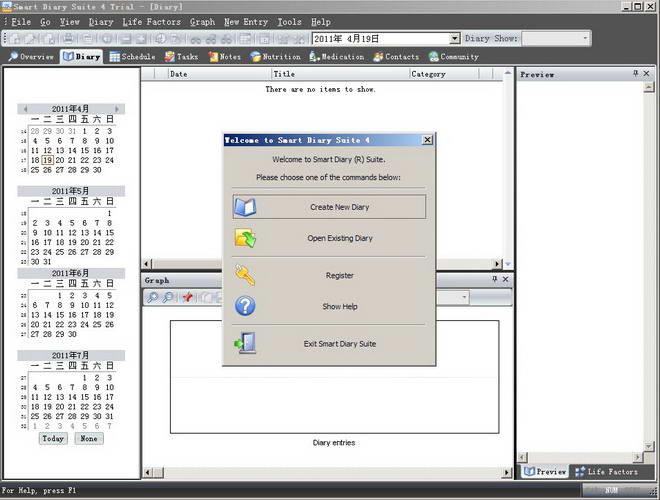Close the Welcome to Smart Diary Suite dialog

point(427,140)
